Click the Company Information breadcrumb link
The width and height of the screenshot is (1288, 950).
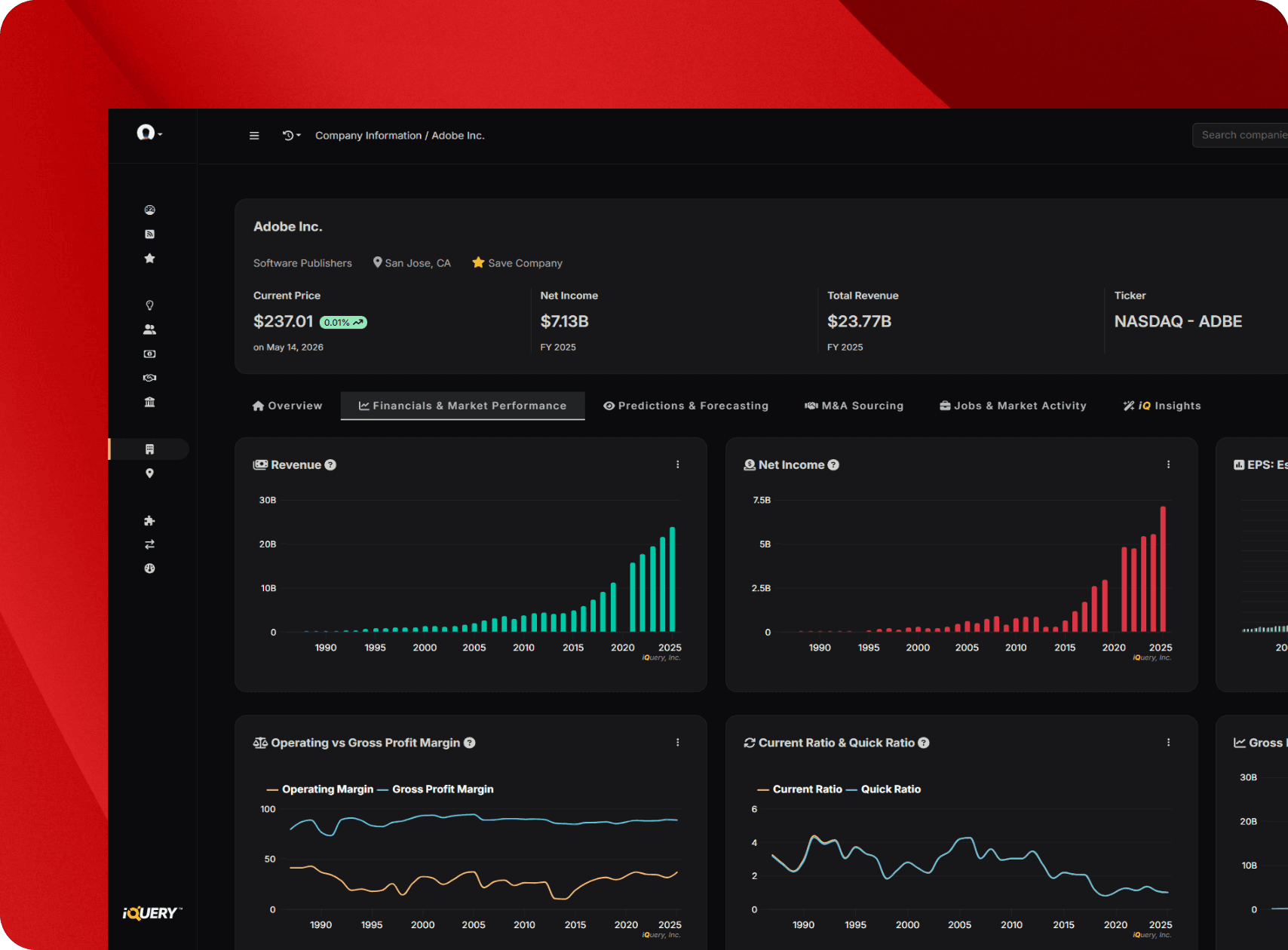click(368, 136)
